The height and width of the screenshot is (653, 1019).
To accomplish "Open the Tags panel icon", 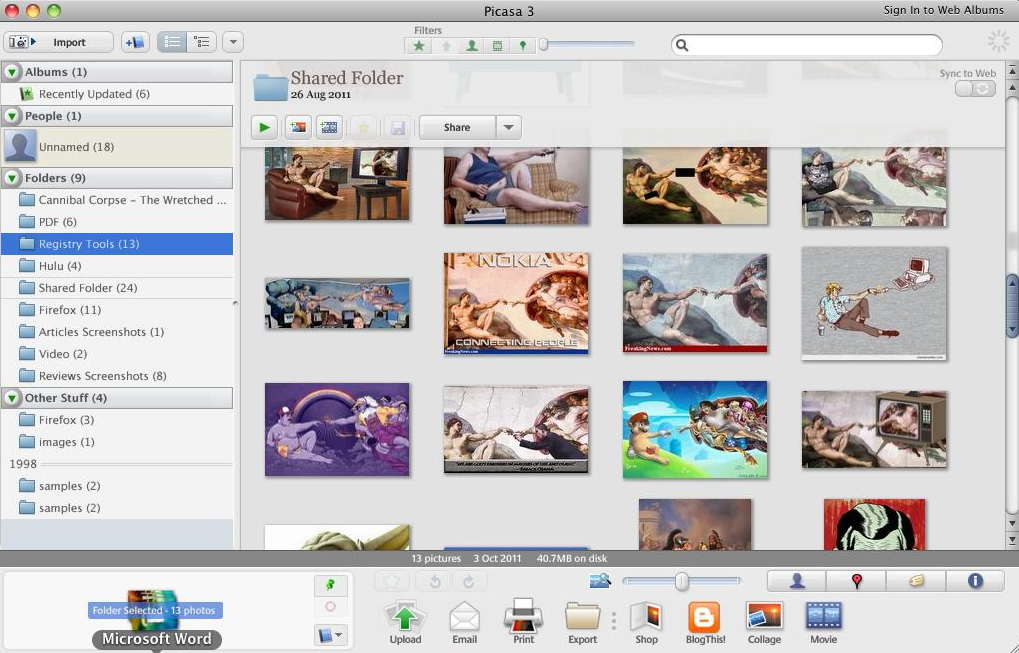I will [916, 581].
